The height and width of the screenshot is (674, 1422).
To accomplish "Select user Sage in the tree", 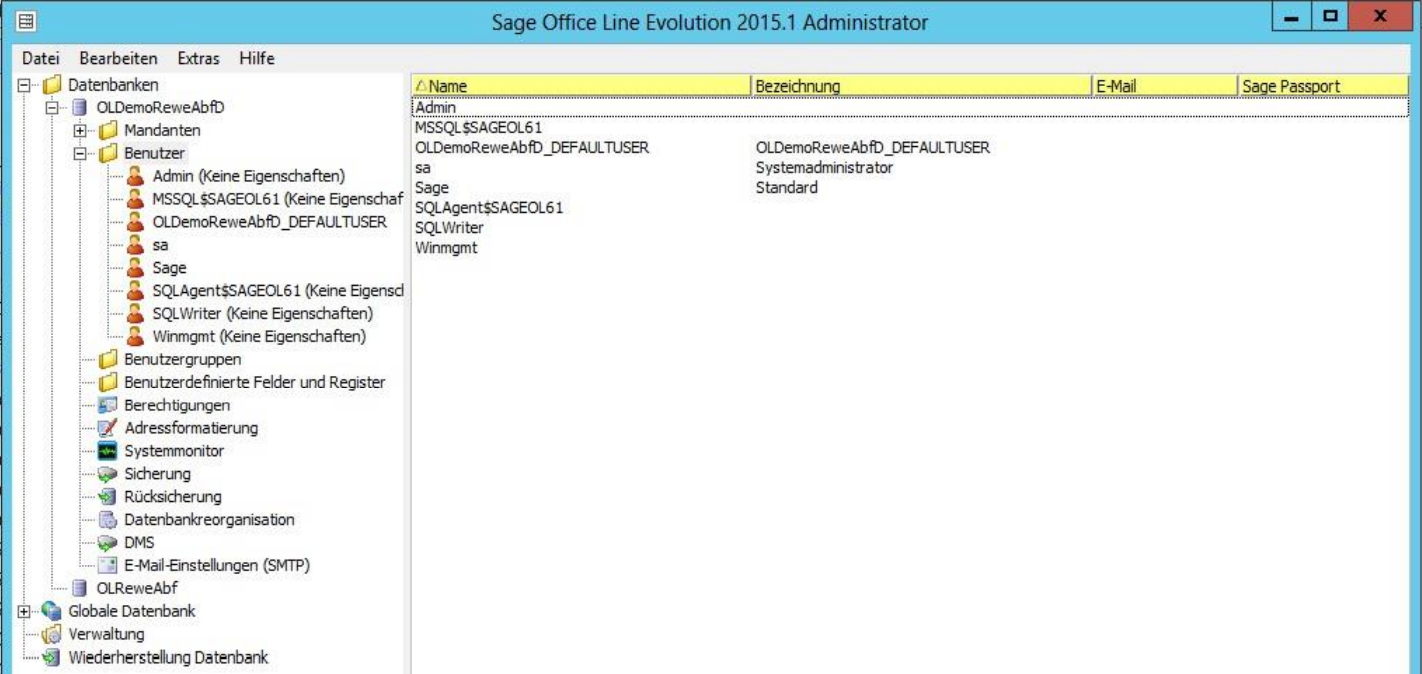I will coord(169,268).
